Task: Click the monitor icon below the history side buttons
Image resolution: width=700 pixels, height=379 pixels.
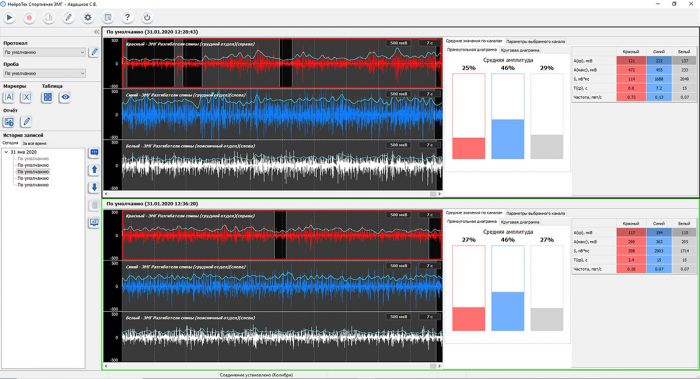Action: pos(94,223)
